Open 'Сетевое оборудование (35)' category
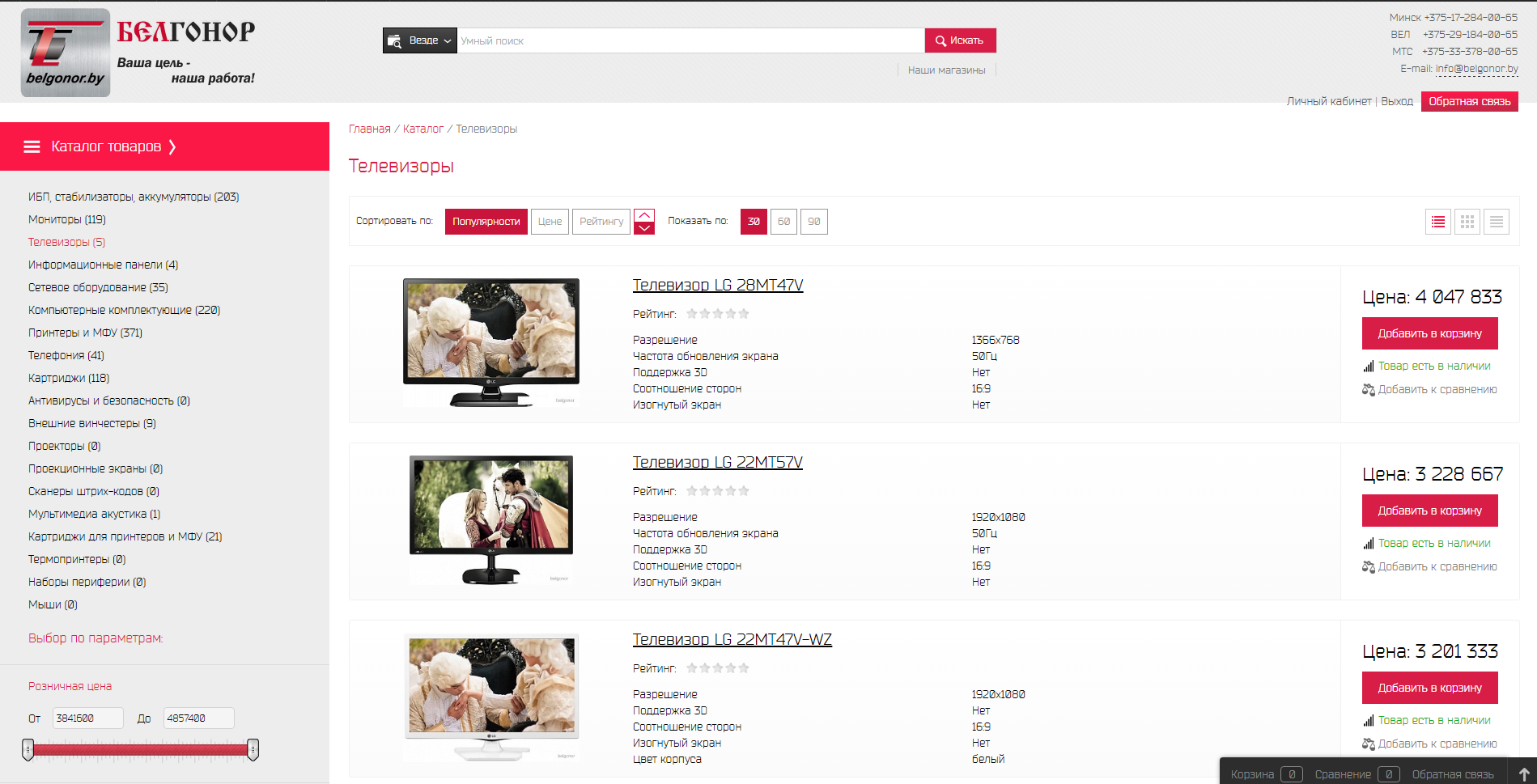Screen dimensions: 1537x784 99,287
